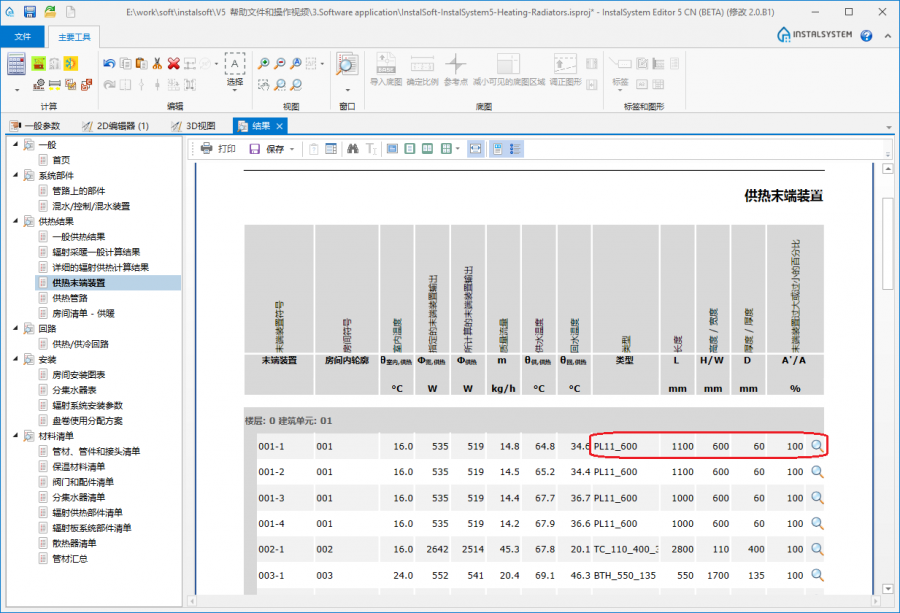Open the 保存 dropdown arrow
This screenshot has width=900, height=613.
pyautogui.click(x=292, y=149)
